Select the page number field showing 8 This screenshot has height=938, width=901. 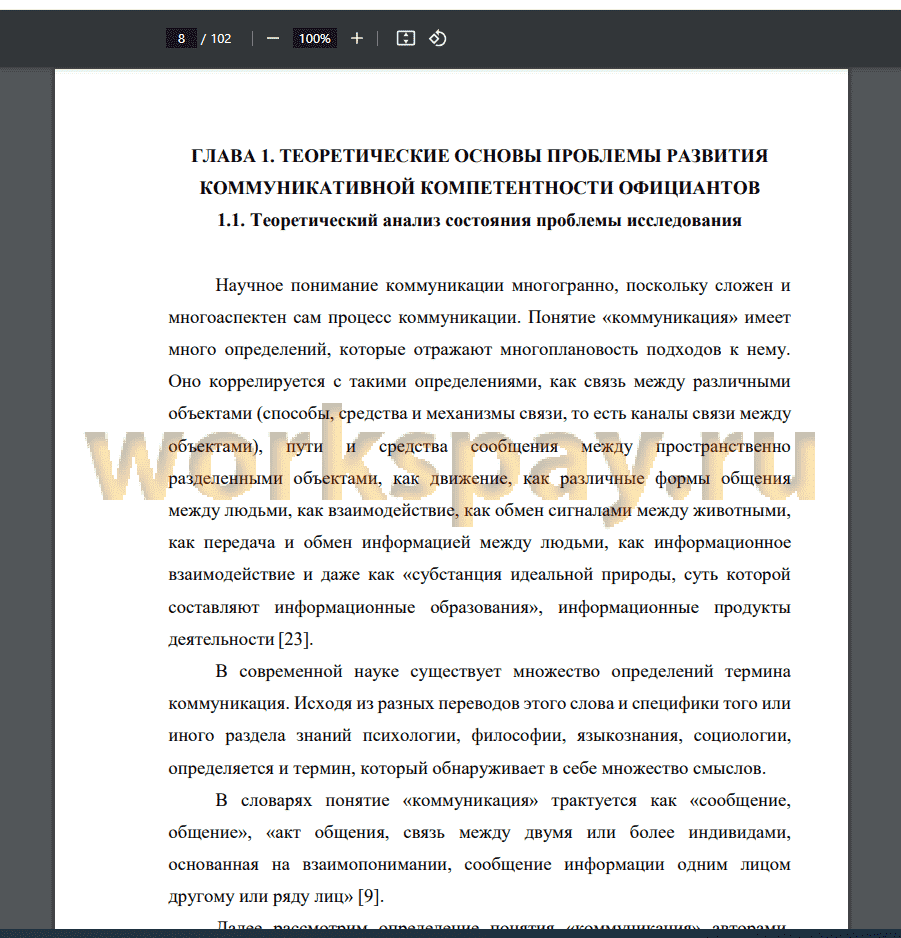pos(181,39)
